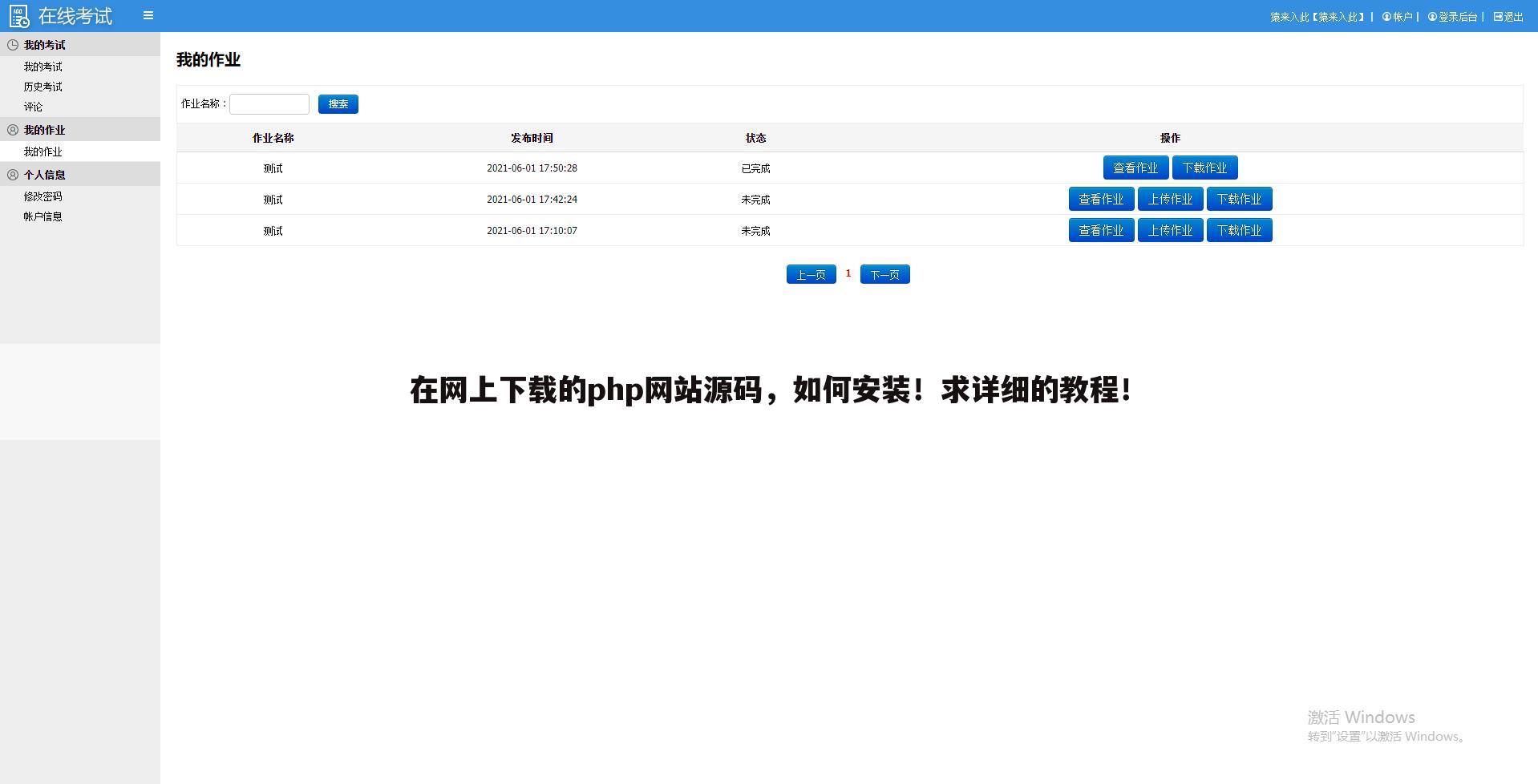Image resolution: width=1538 pixels, height=784 pixels.
Task: Go to next page with 下一页
Action: [x=884, y=274]
